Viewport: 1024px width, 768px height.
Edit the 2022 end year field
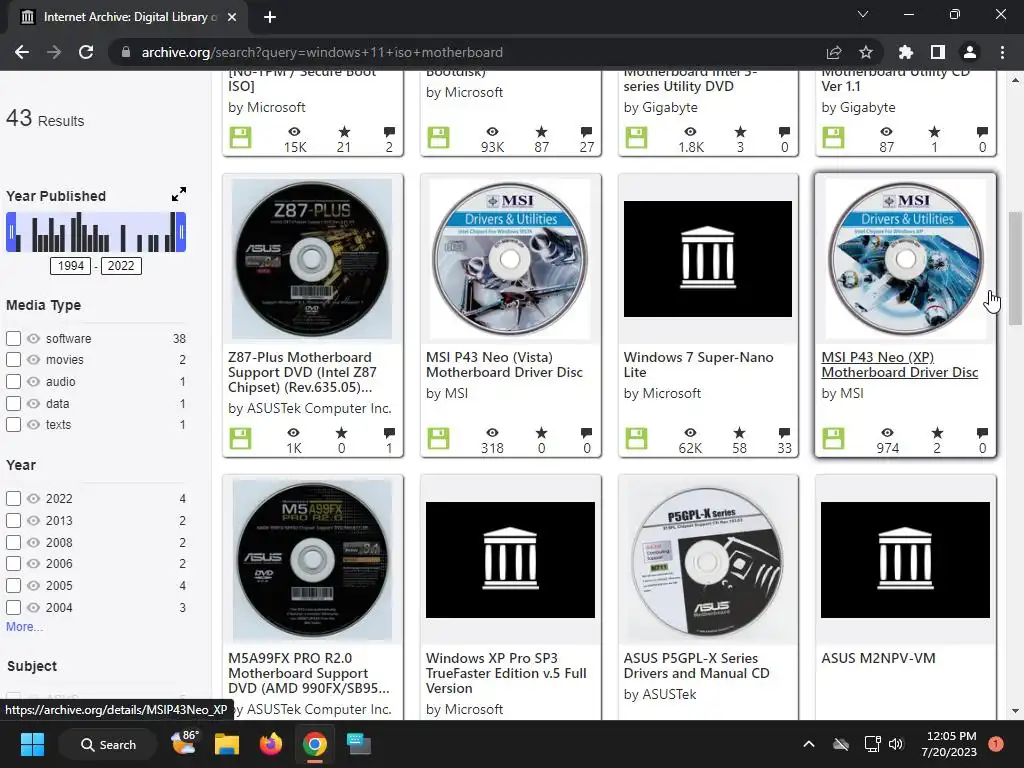click(121, 266)
